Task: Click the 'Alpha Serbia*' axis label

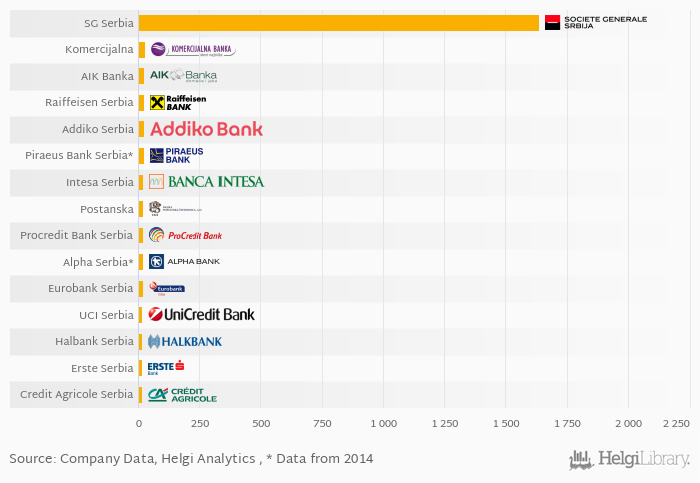Action: 98,262
